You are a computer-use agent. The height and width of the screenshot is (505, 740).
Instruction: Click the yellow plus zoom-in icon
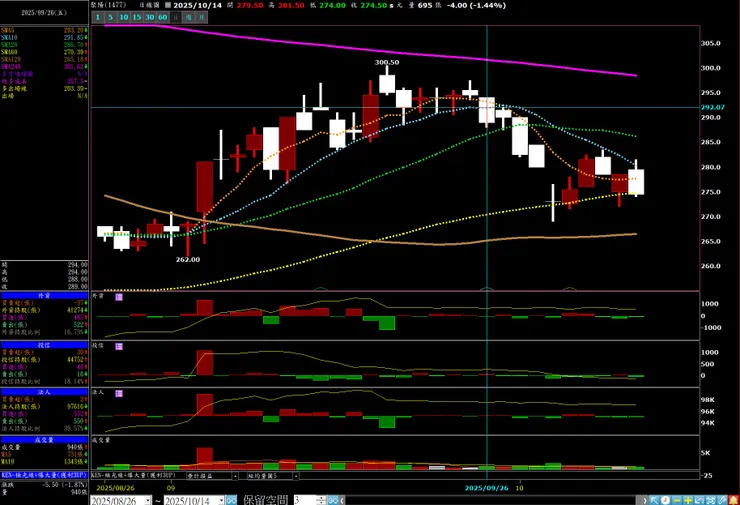pos(688,500)
